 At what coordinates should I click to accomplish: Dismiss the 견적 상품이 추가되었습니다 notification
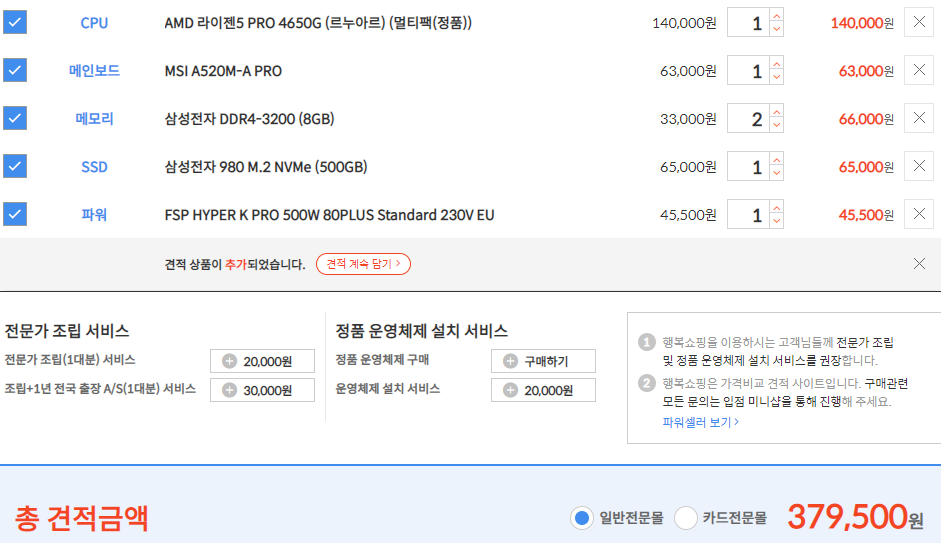[x=919, y=264]
